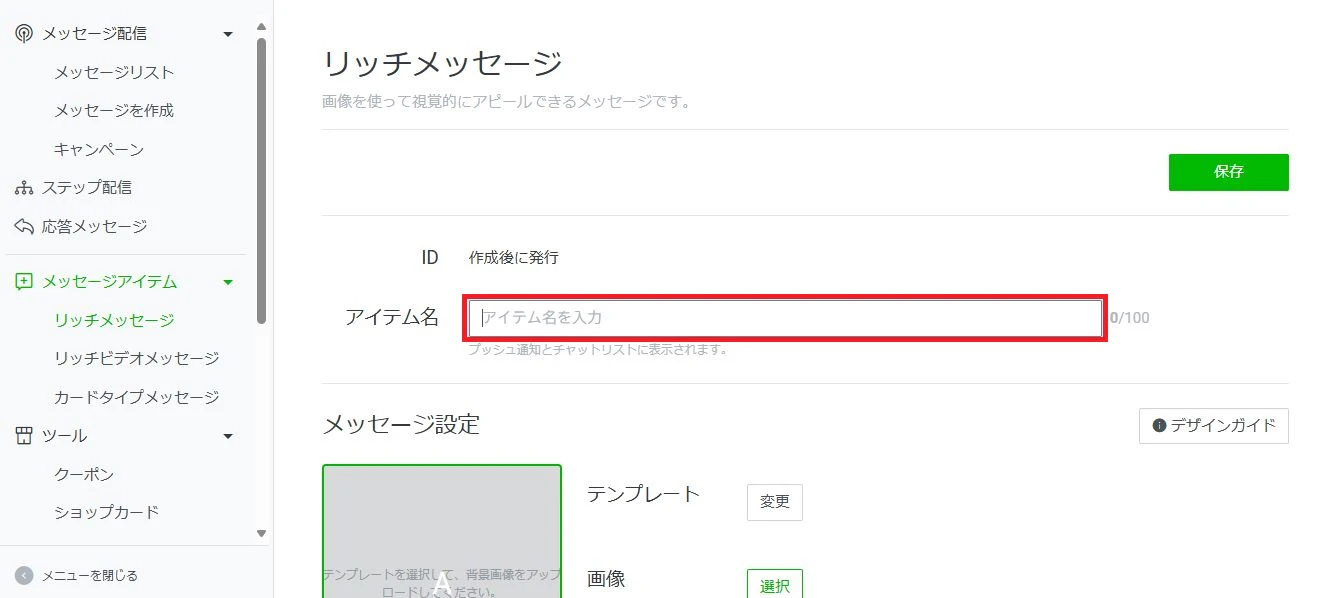Open the デザインガイド button
The width and height of the screenshot is (1330, 598).
pyautogui.click(x=1214, y=425)
